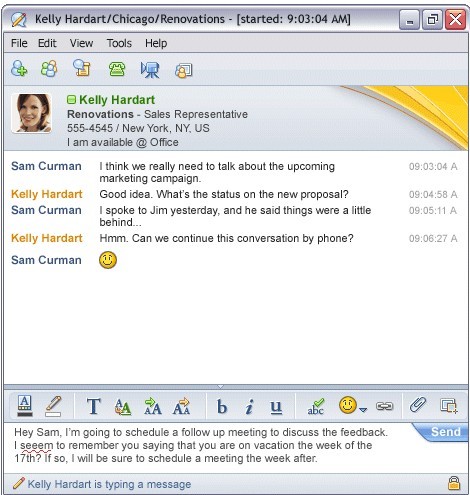Run spell check with the abc icon
Image resolution: width=470 pixels, height=495 pixels.
tap(315, 406)
